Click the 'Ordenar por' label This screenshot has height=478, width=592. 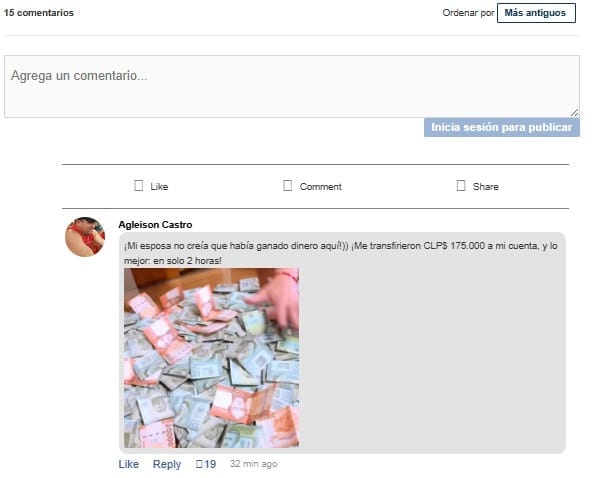click(468, 13)
